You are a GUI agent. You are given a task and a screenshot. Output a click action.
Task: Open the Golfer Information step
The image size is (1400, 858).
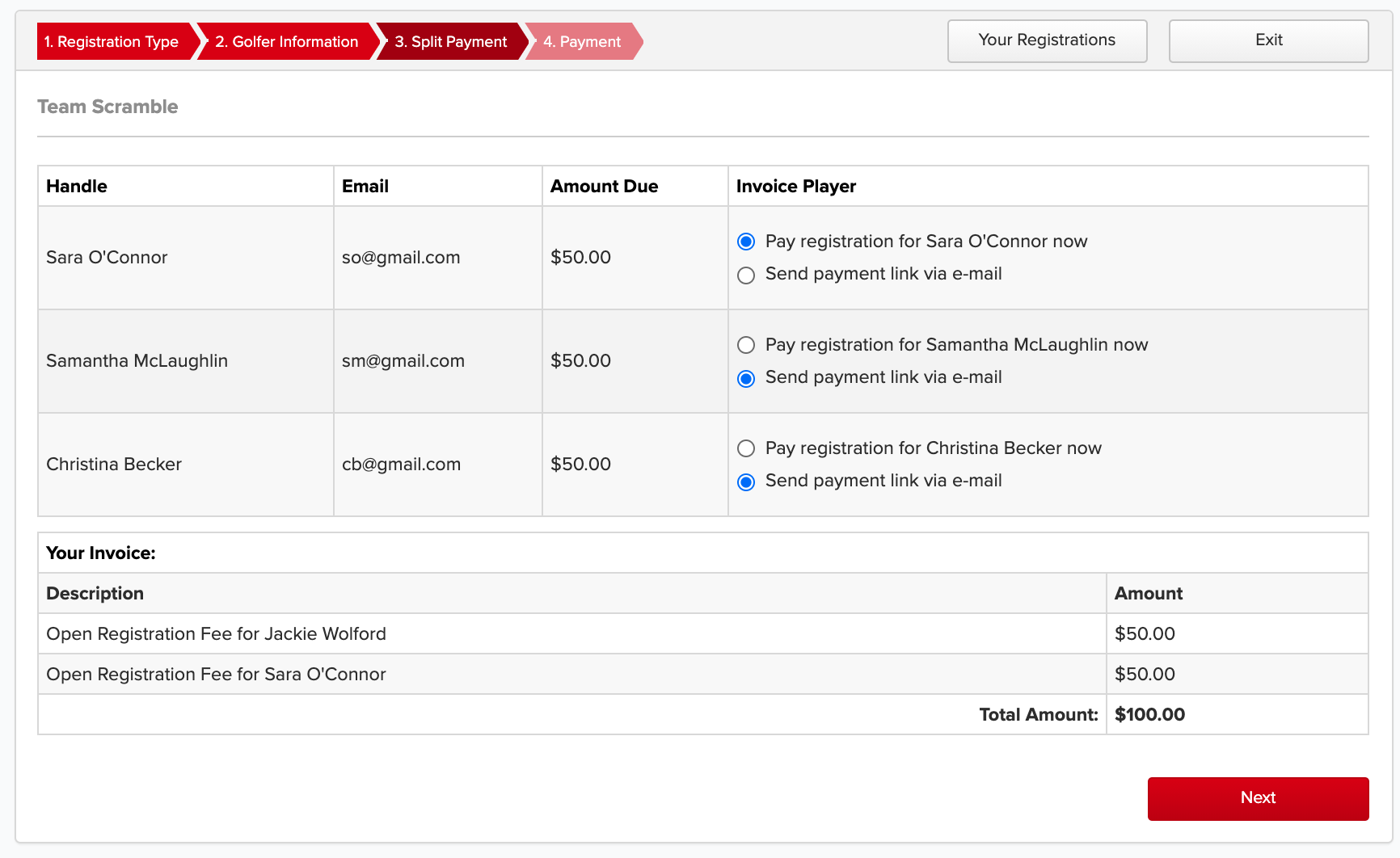[x=287, y=41]
